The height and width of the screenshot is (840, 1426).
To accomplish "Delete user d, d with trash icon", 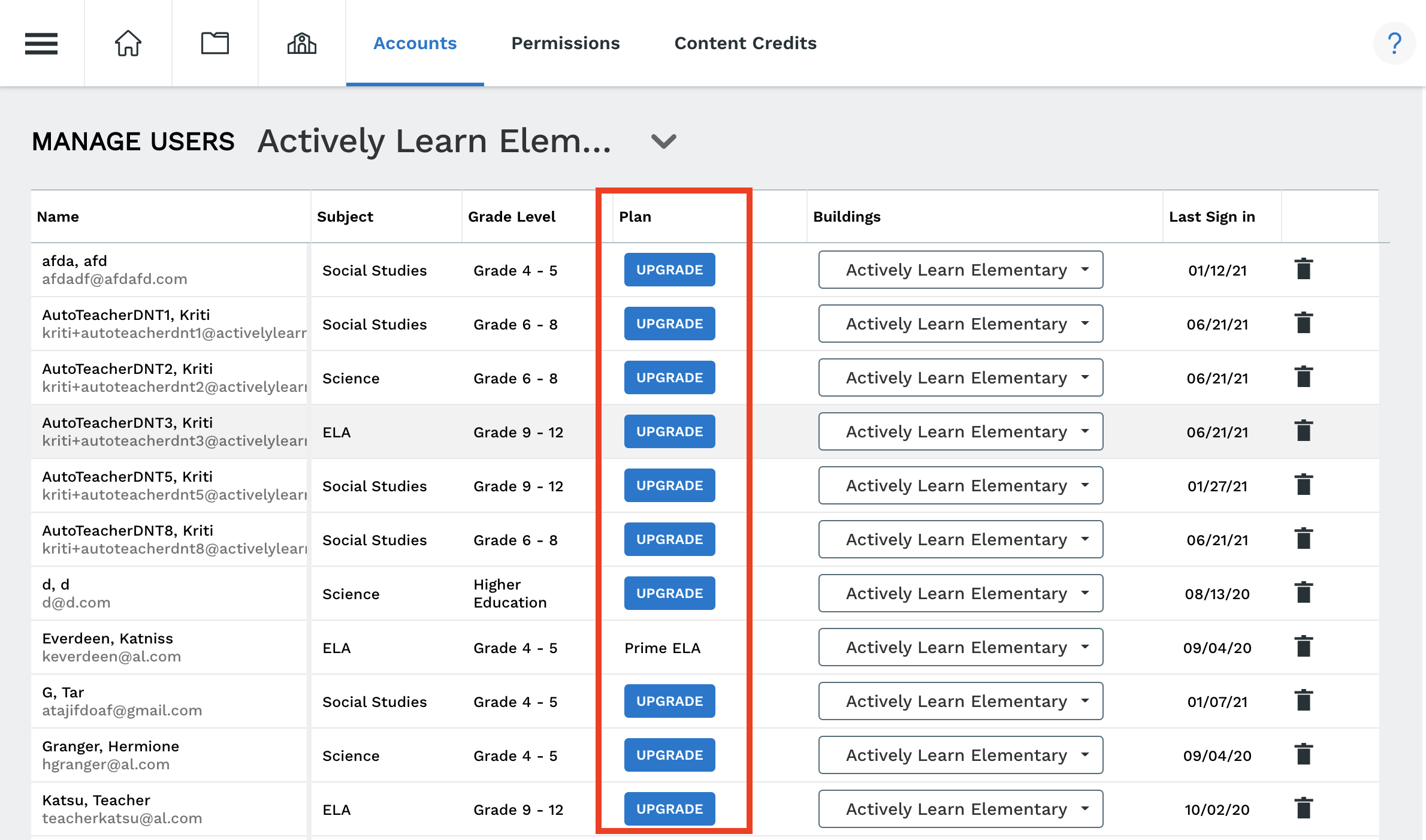I will 1304,593.
